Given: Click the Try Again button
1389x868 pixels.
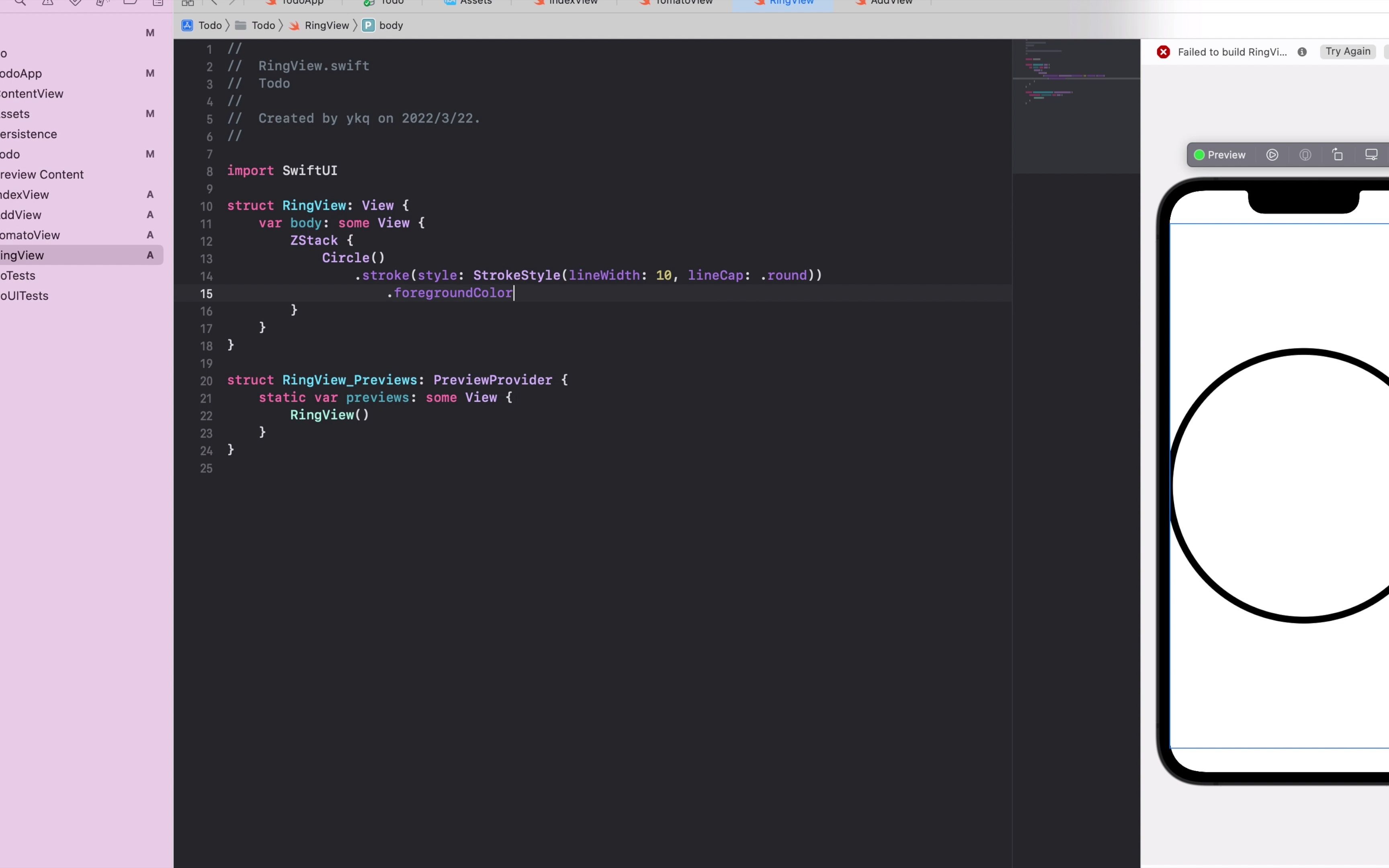Looking at the screenshot, I should tap(1347, 52).
